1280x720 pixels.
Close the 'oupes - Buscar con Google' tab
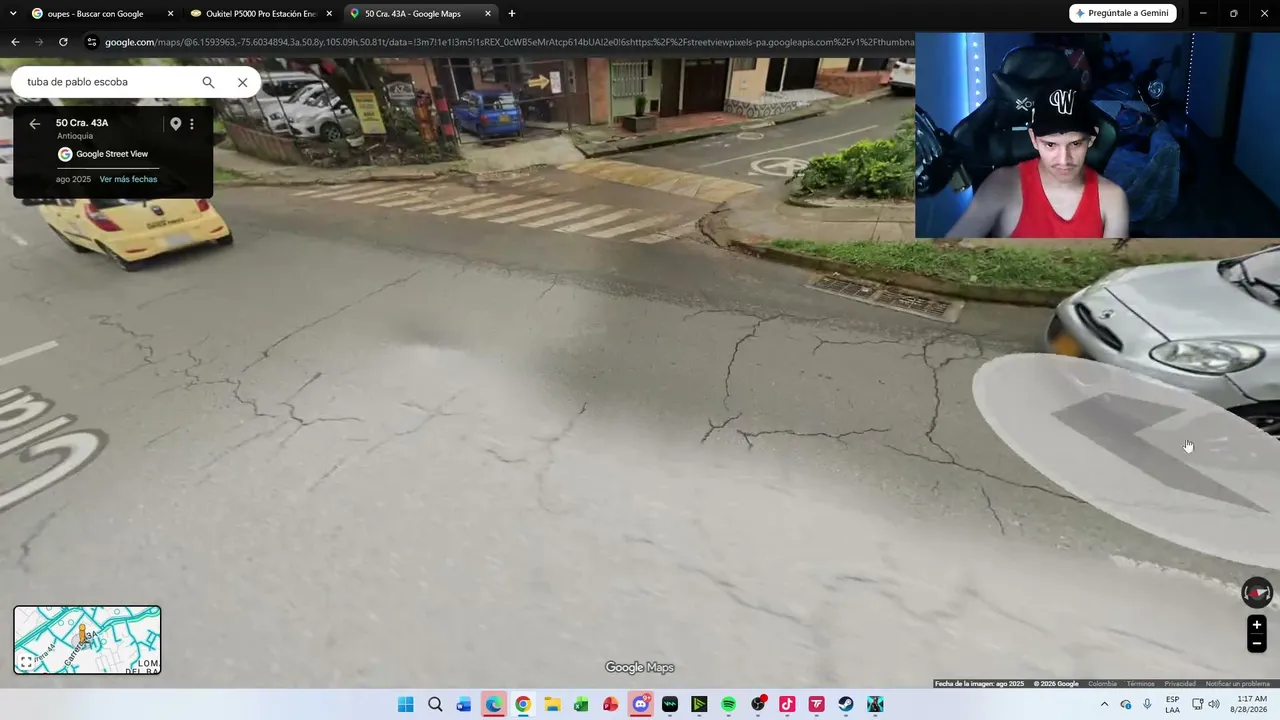coord(170,14)
